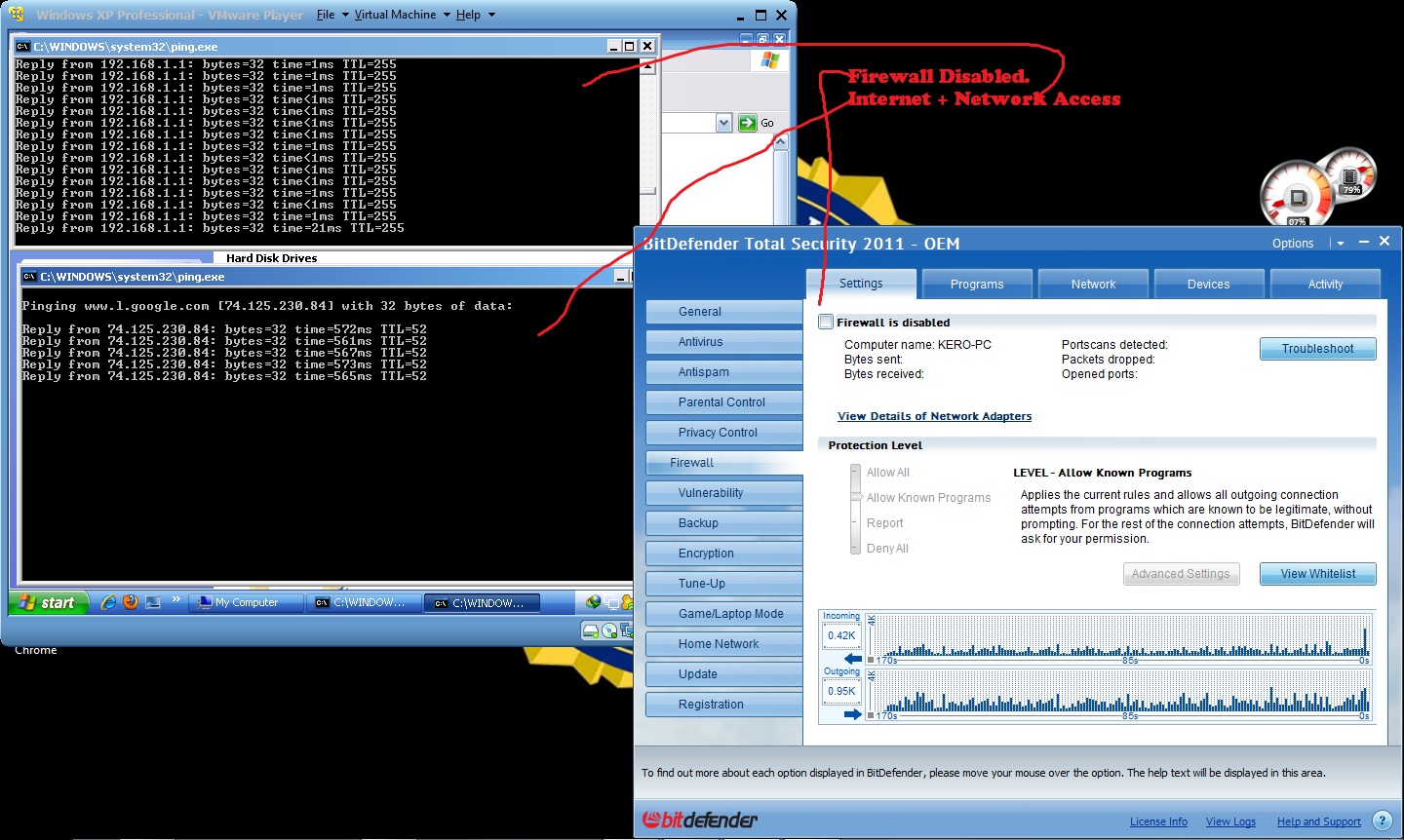Image resolution: width=1404 pixels, height=840 pixels.
Task: Open the Antivirus section
Action: click(723, 342)
